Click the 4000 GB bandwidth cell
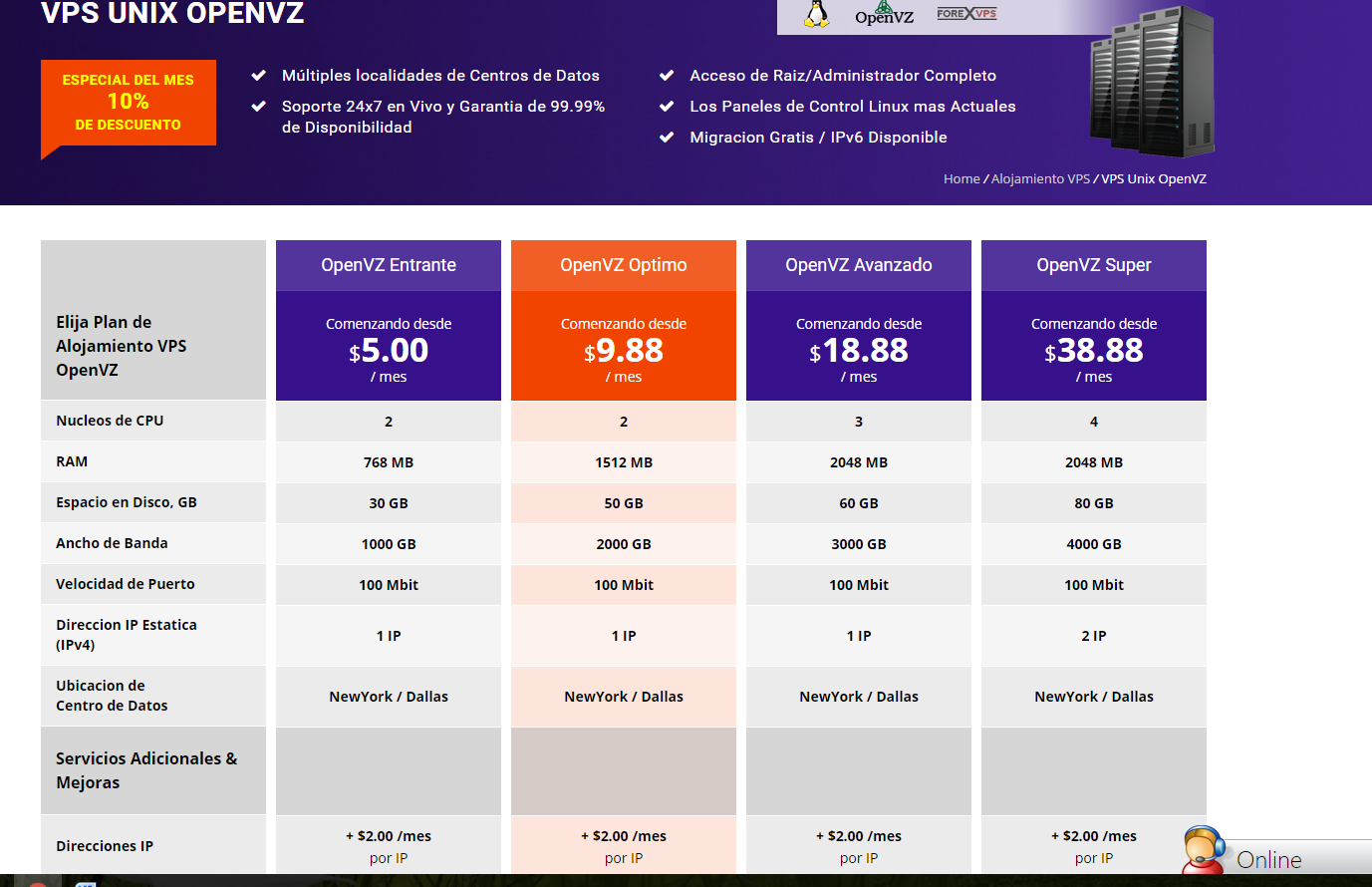Viewport: 1372px width, 887px height. click(x=1094, y=544)
